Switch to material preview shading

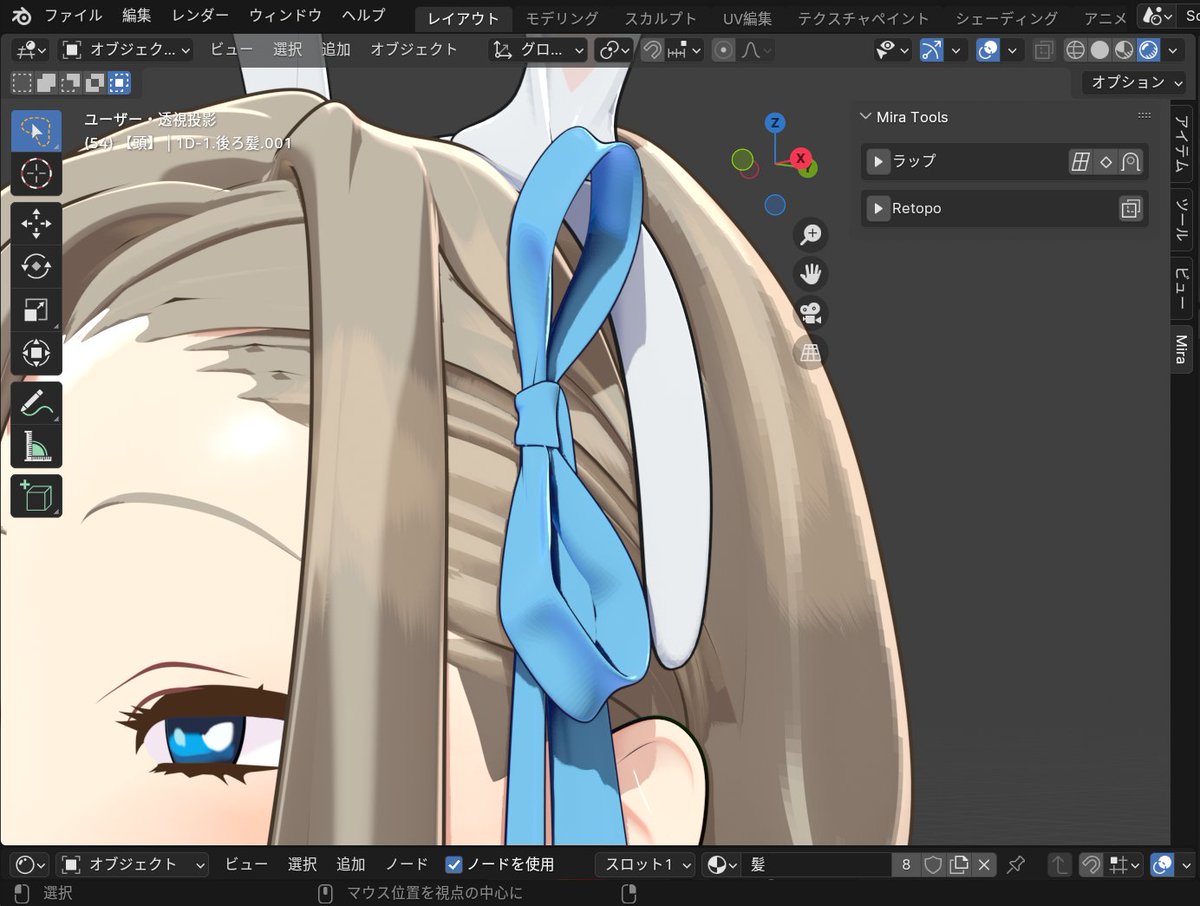[x=1124, y=50]
